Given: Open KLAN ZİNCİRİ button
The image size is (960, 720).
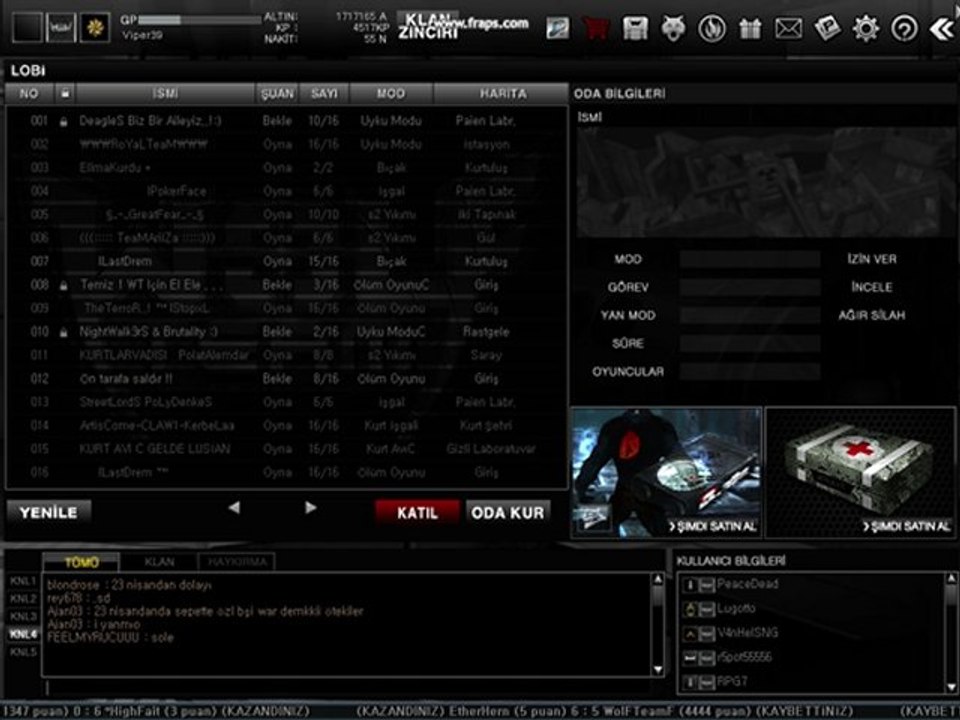Looking at the screenshot, I should pos(428,25).
